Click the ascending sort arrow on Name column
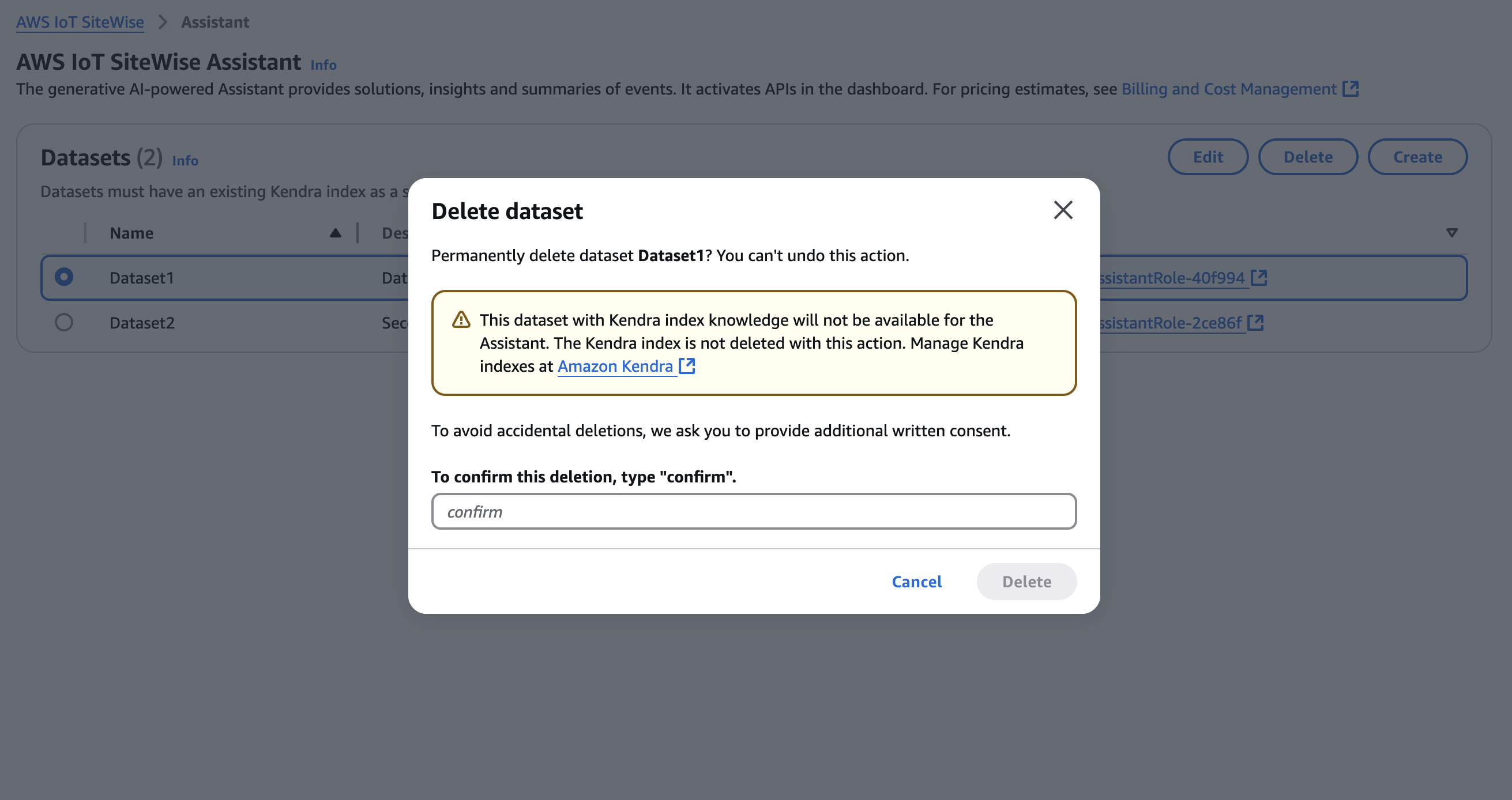Screen dimensions: 1512x800 334,232
